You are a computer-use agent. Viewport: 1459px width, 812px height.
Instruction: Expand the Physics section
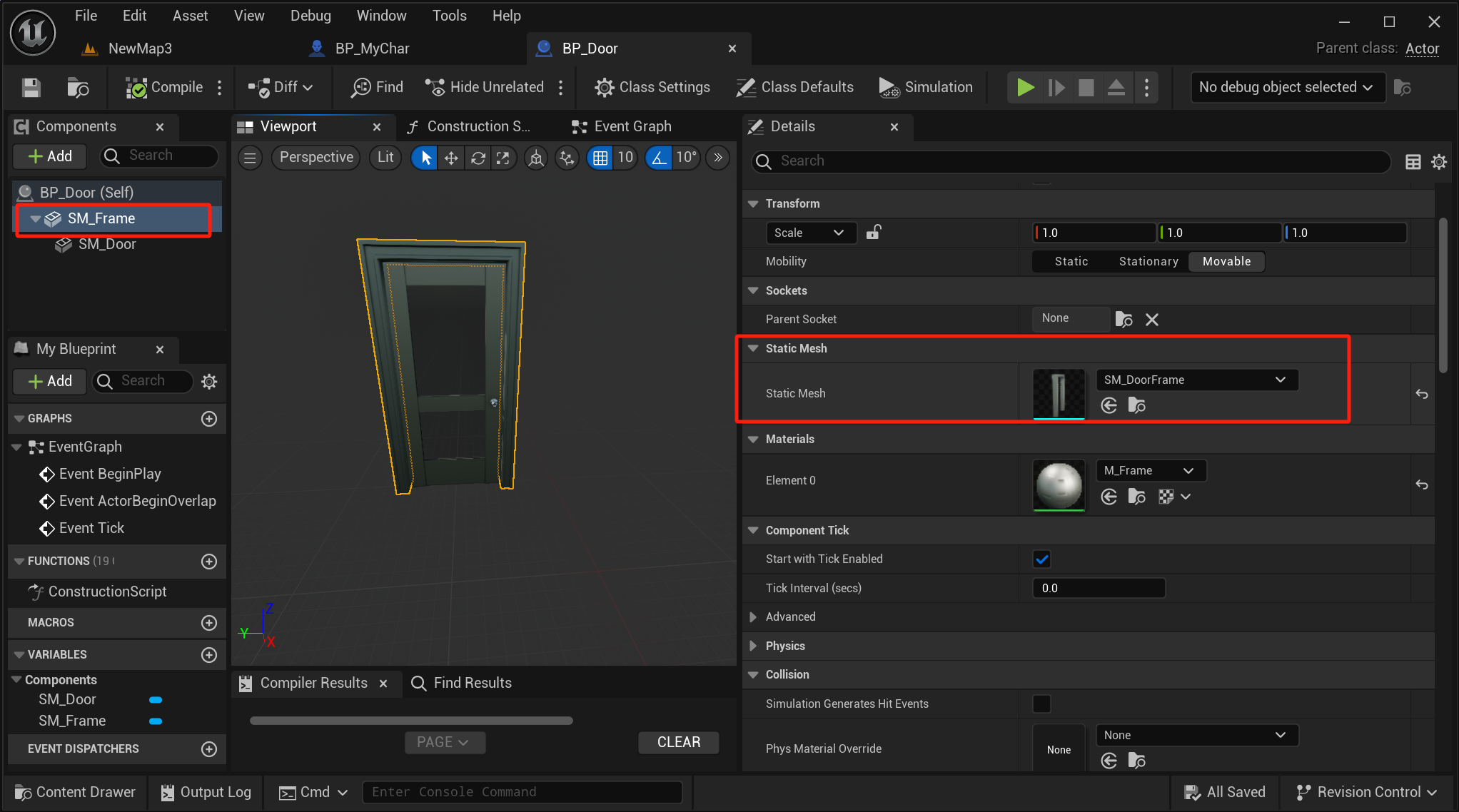tap(753, 646)
